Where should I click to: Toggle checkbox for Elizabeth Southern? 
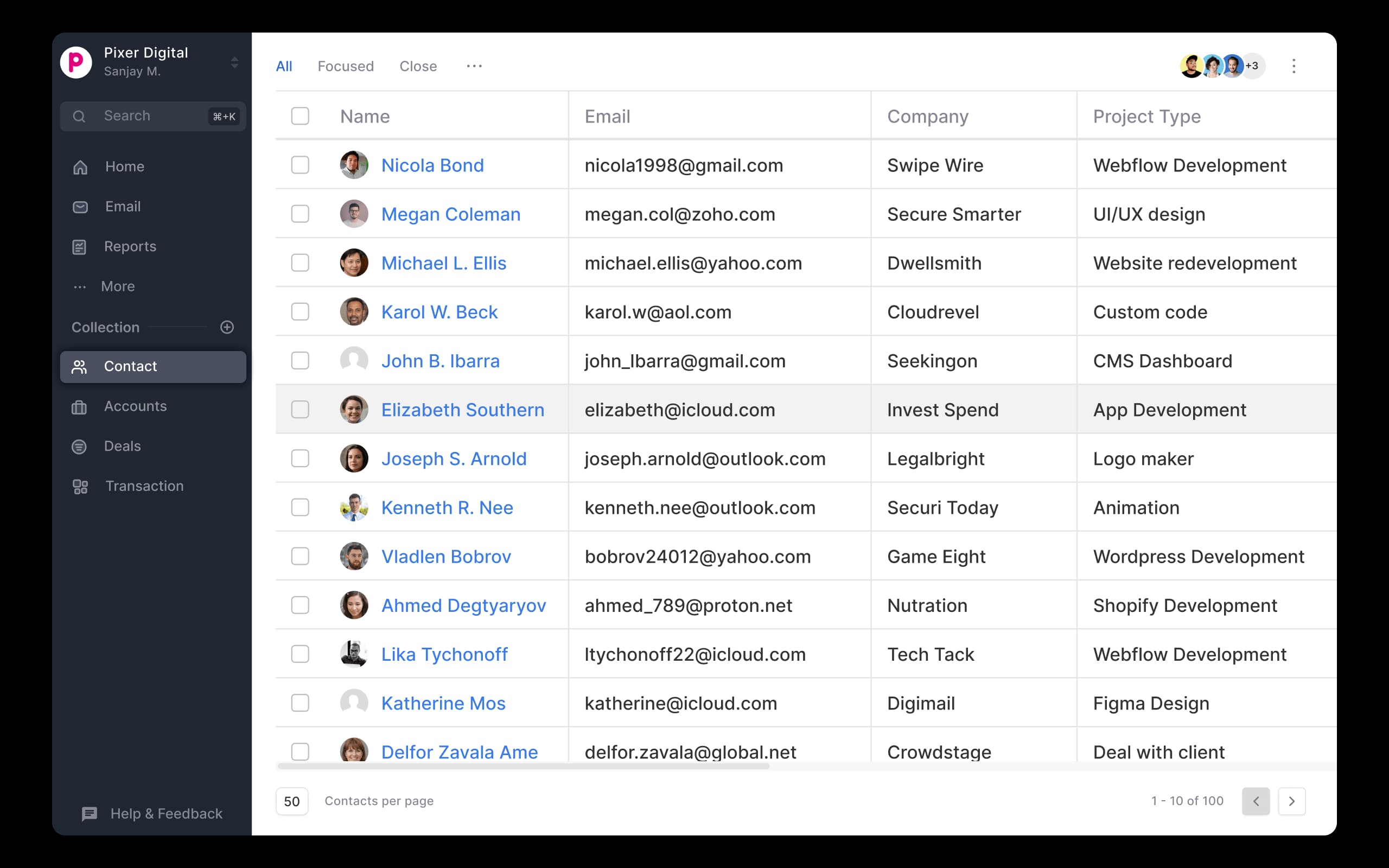(300, 409)
